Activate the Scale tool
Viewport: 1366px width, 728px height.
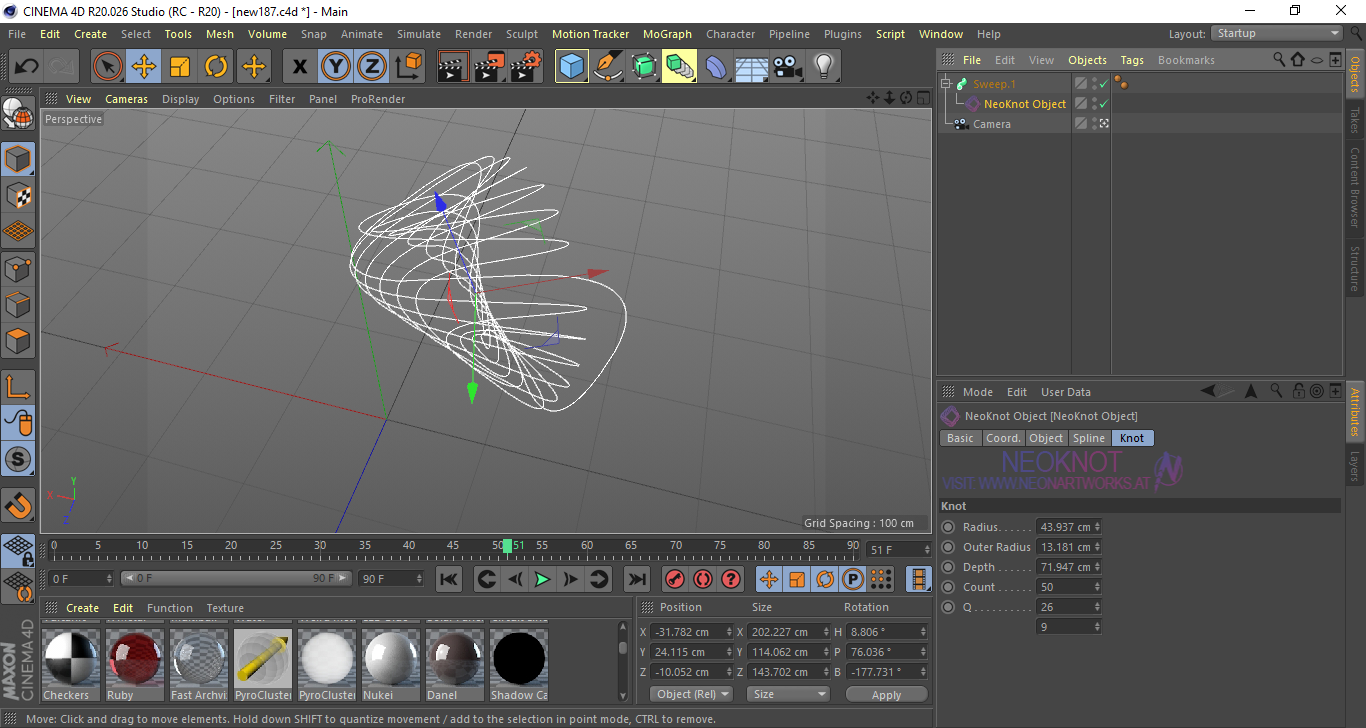coord(180,67)
